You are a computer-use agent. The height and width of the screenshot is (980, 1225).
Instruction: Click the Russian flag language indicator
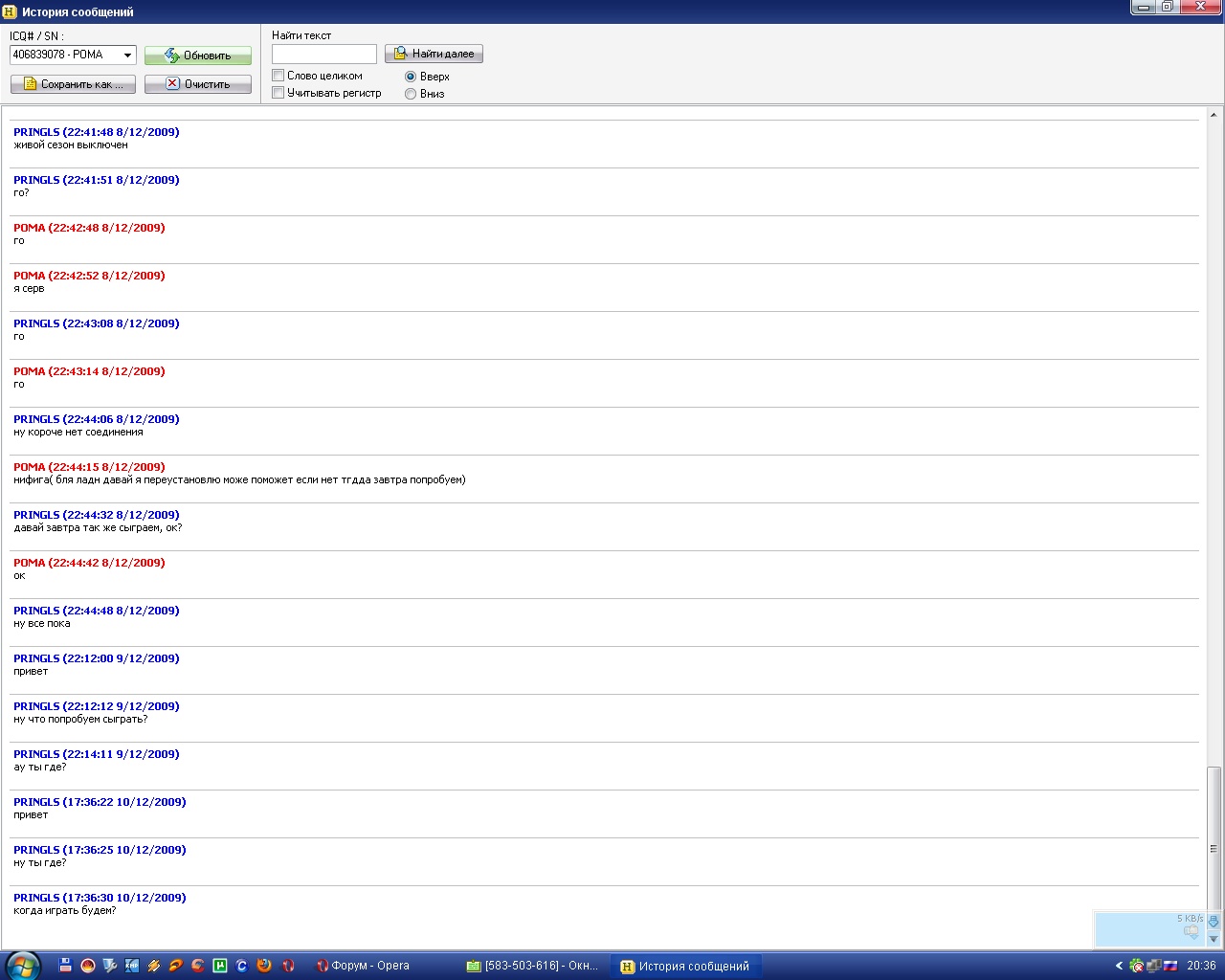pos(1170,966)
